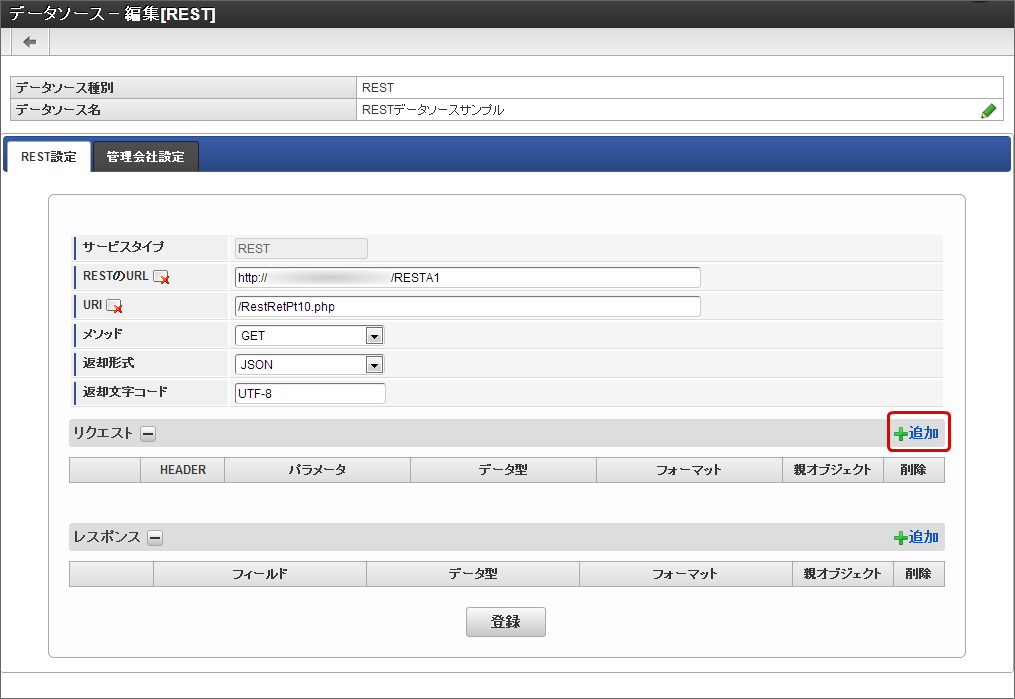This screenshot has width=1015, height=699.
Task: Click the パラメータ column header in request table
Action: click(x=317, y=470)
